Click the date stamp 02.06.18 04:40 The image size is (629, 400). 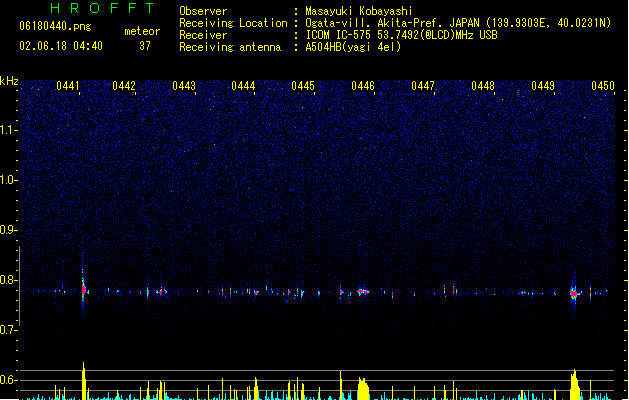click(61, 46)
